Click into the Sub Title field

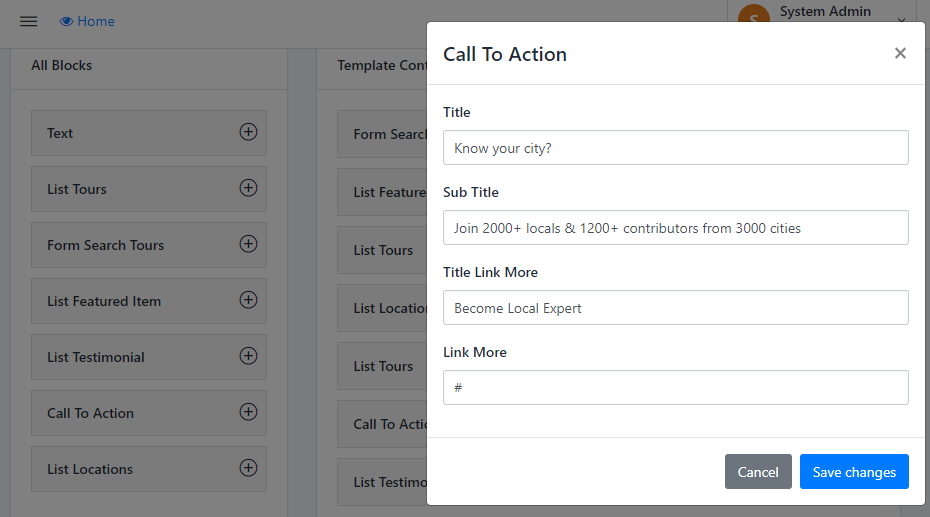(675, 228)
